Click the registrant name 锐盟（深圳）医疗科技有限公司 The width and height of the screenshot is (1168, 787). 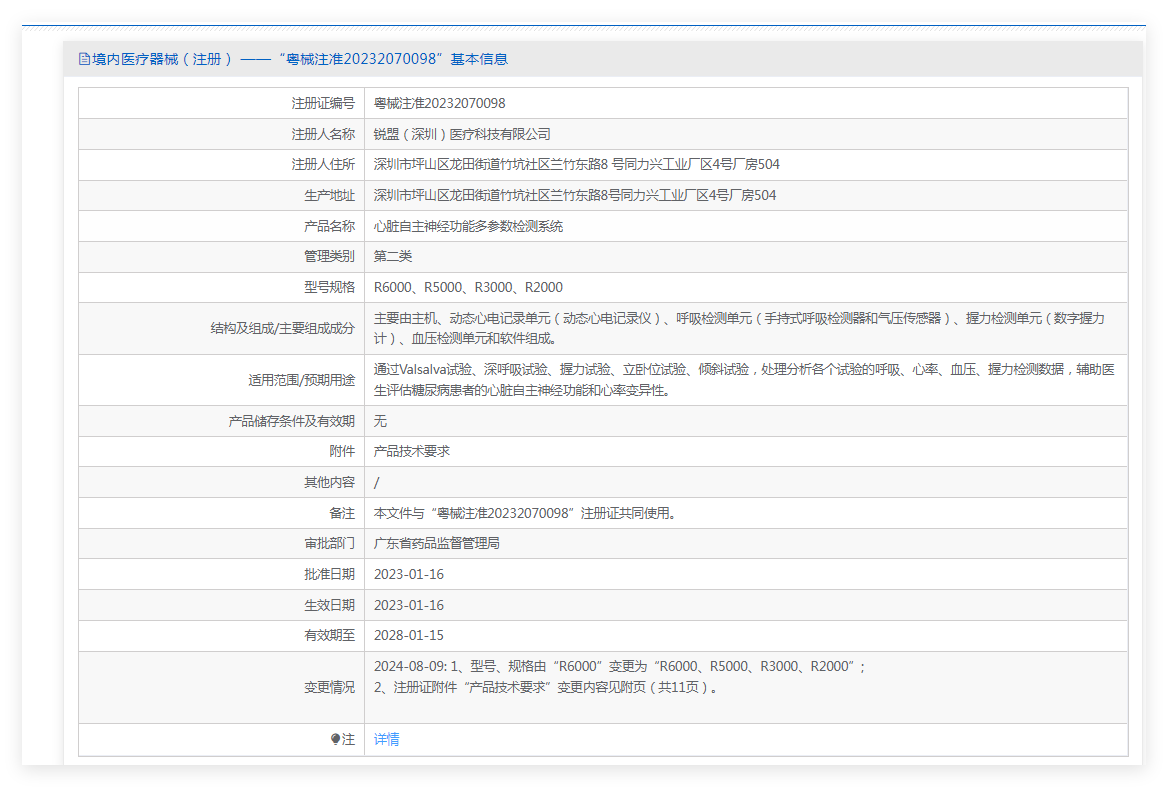pos(462,134)
